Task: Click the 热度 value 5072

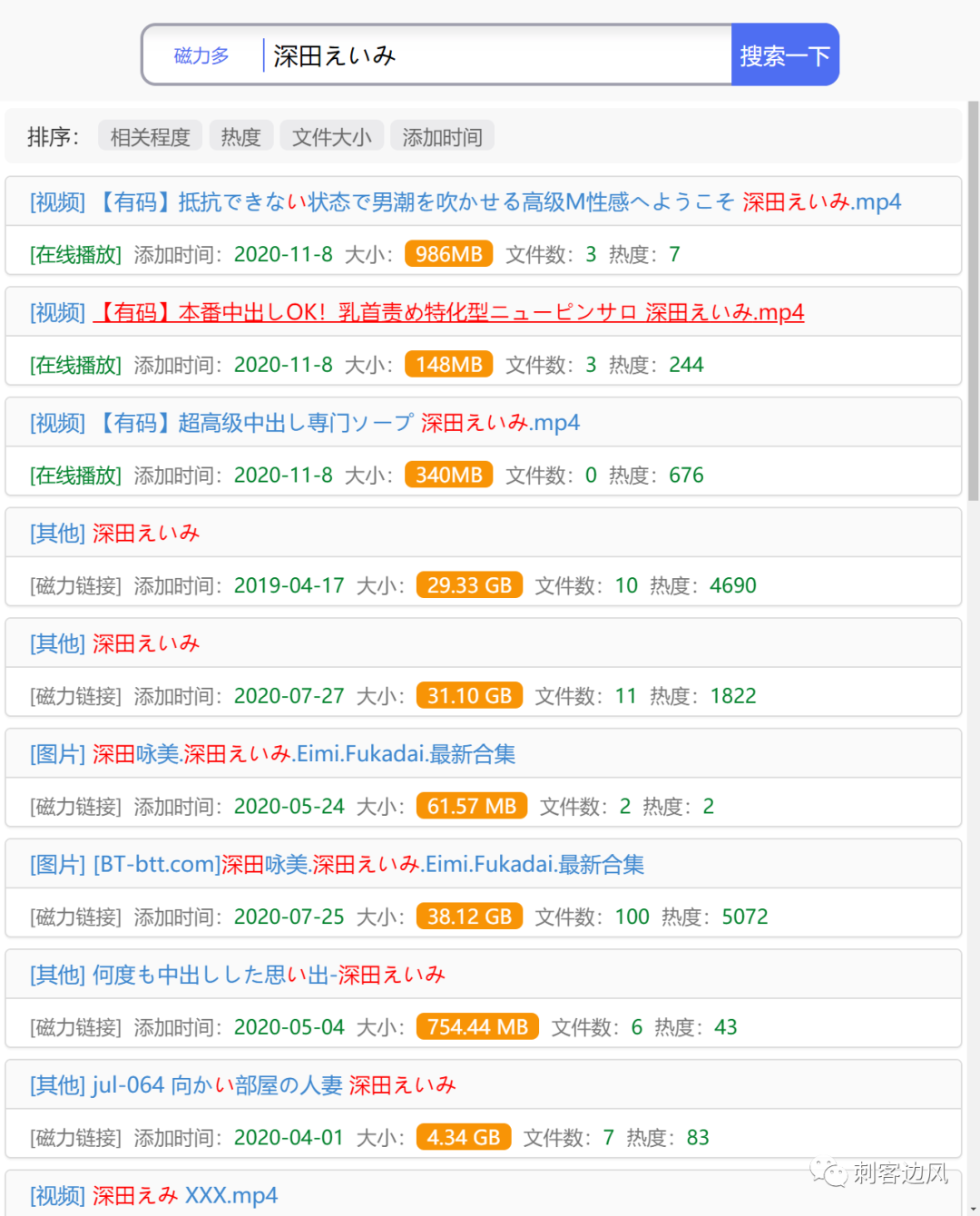Action: [745, 917]
